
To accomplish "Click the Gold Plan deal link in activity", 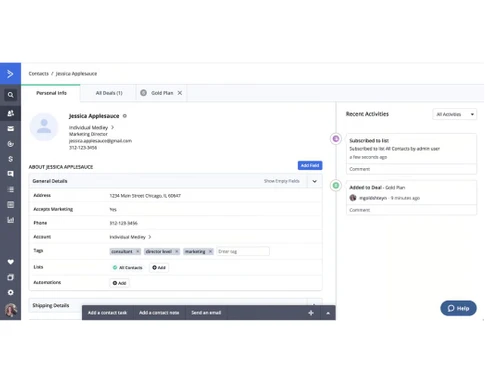I will pos(395,188).
